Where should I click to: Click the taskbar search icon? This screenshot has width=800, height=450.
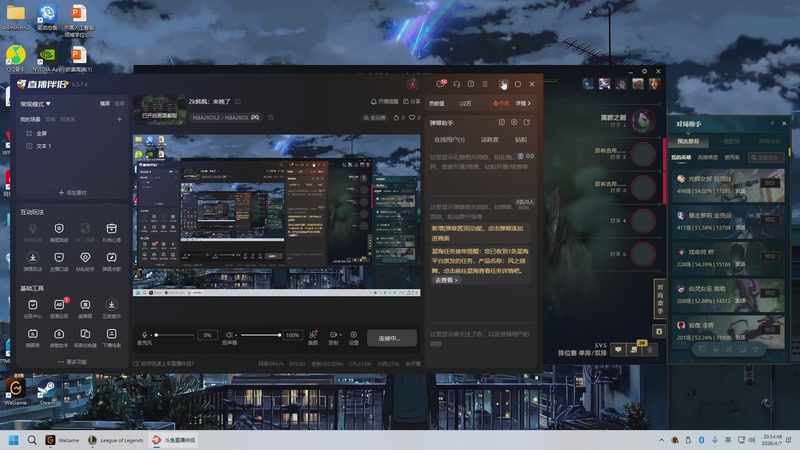click(32, 440)
